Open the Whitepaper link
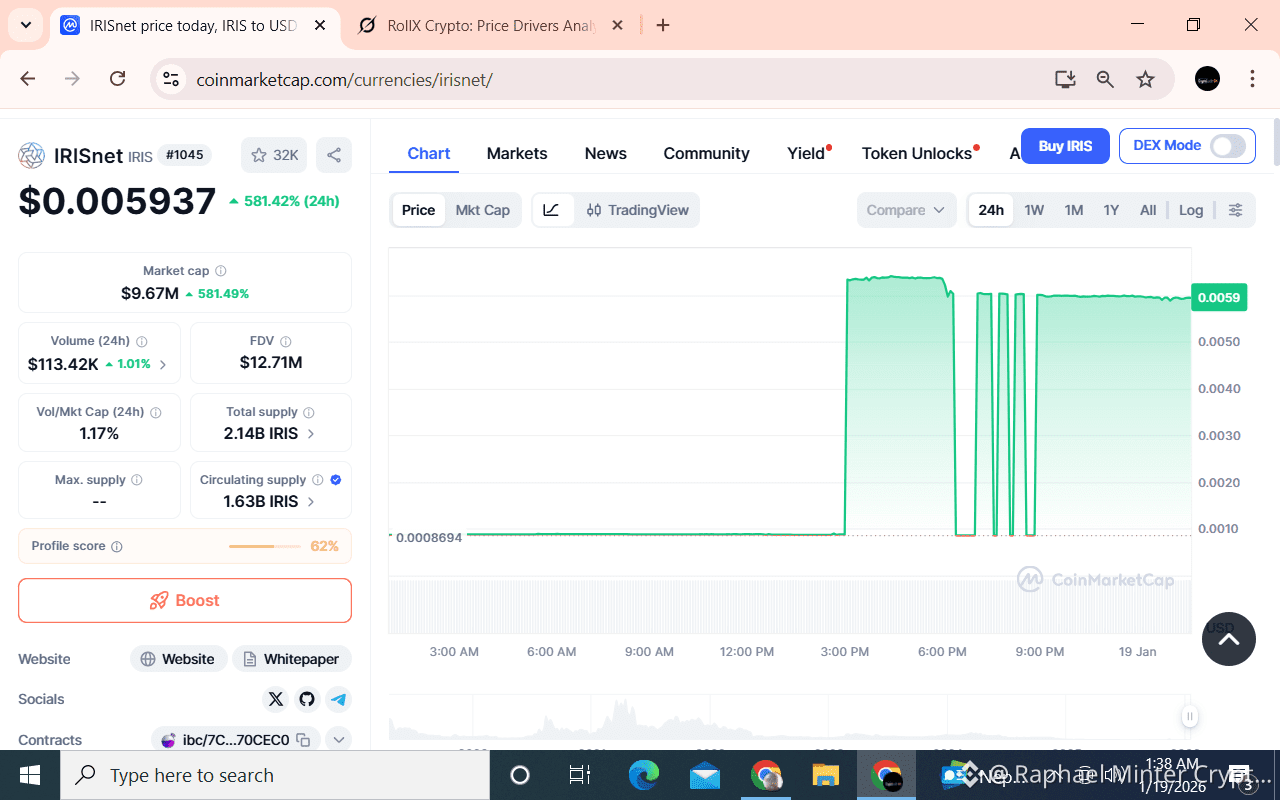This screenshot has height=800, width=1280. pos(291,659)
